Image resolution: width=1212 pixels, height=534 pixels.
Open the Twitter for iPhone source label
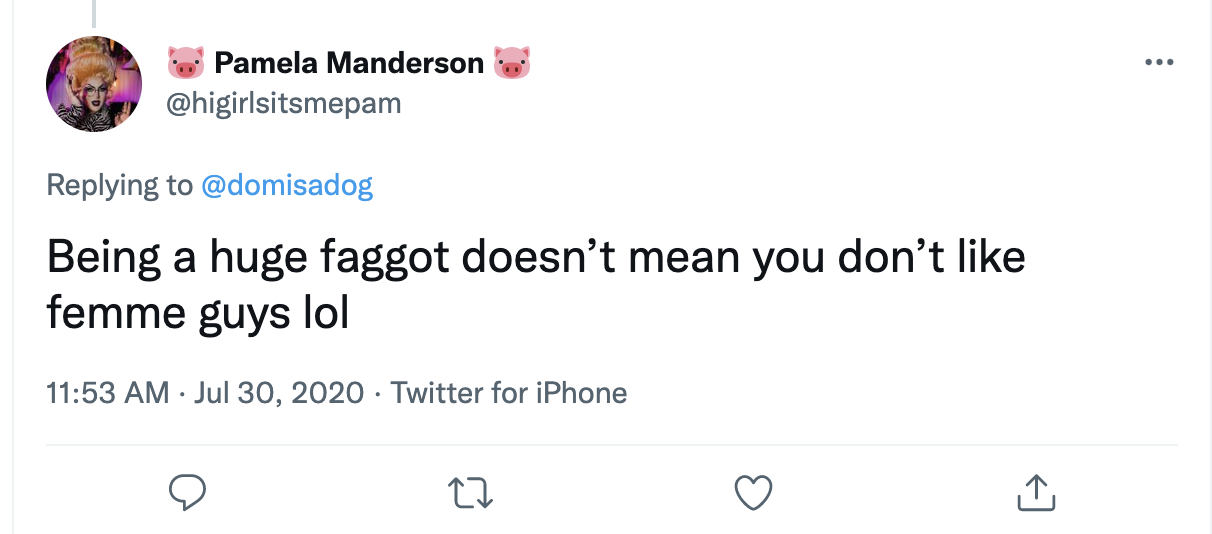pos(508,393)
